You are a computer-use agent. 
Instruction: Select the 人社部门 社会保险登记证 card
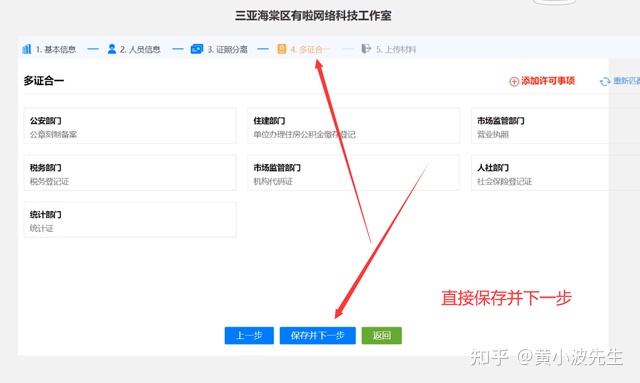pyautogui.click(x=556, y=173)
